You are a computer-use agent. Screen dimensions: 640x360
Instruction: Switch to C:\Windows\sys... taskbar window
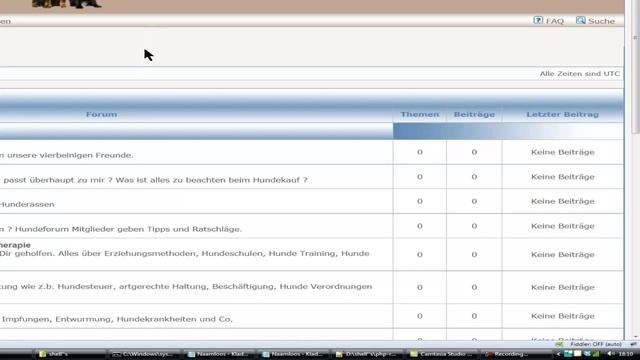click(x=144, y=354)
